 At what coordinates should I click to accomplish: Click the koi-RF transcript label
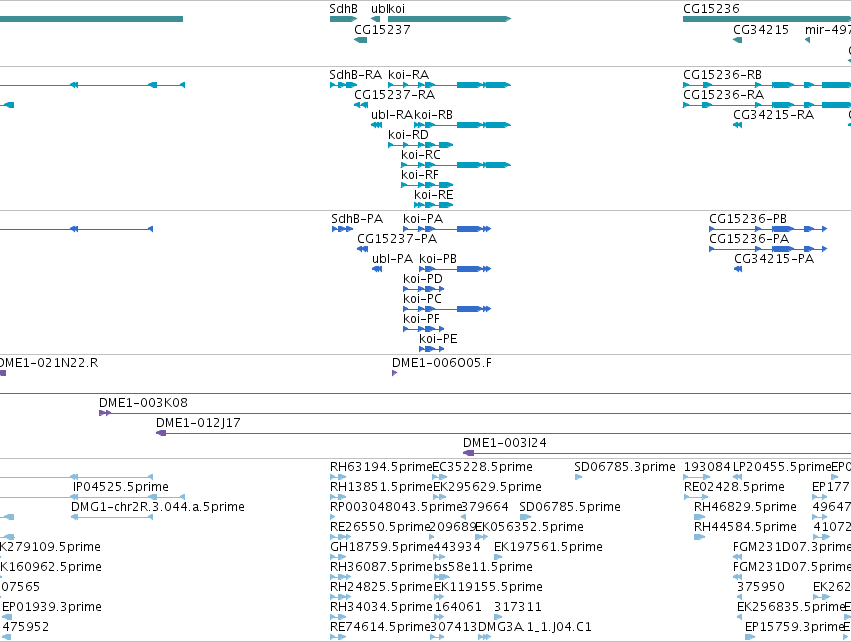pyautogui.click(x=420, y=175)
